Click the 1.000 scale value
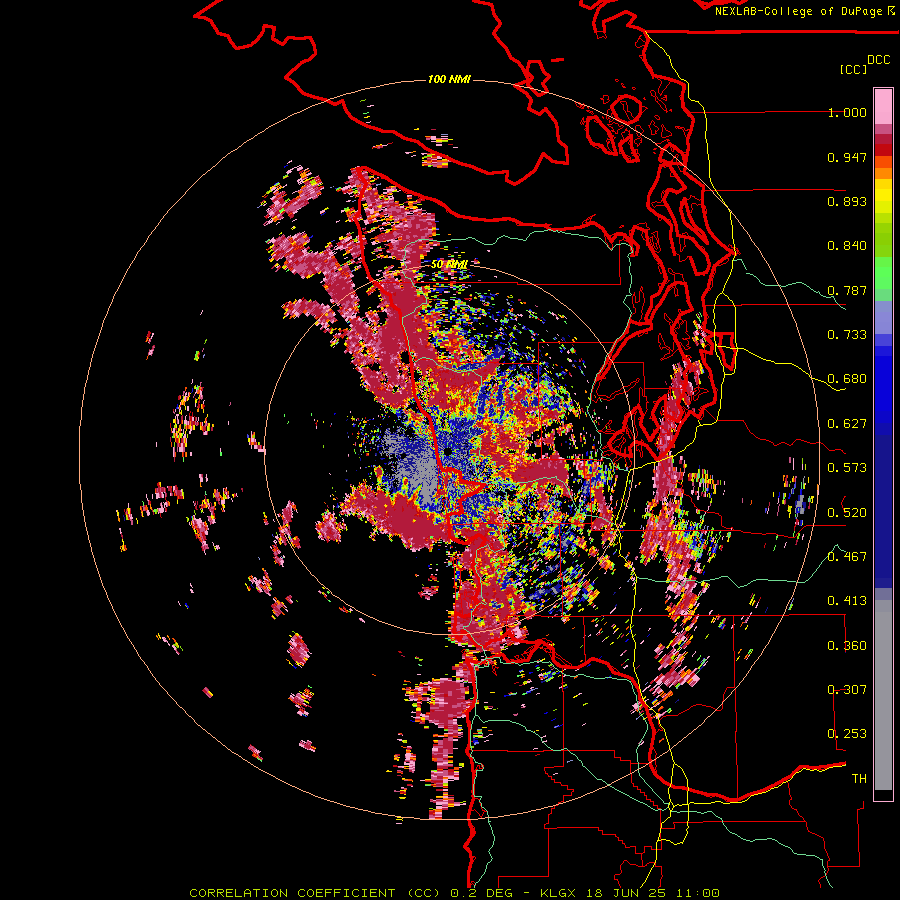The height and width of the screenshot is (900, 900). (847, 112)
